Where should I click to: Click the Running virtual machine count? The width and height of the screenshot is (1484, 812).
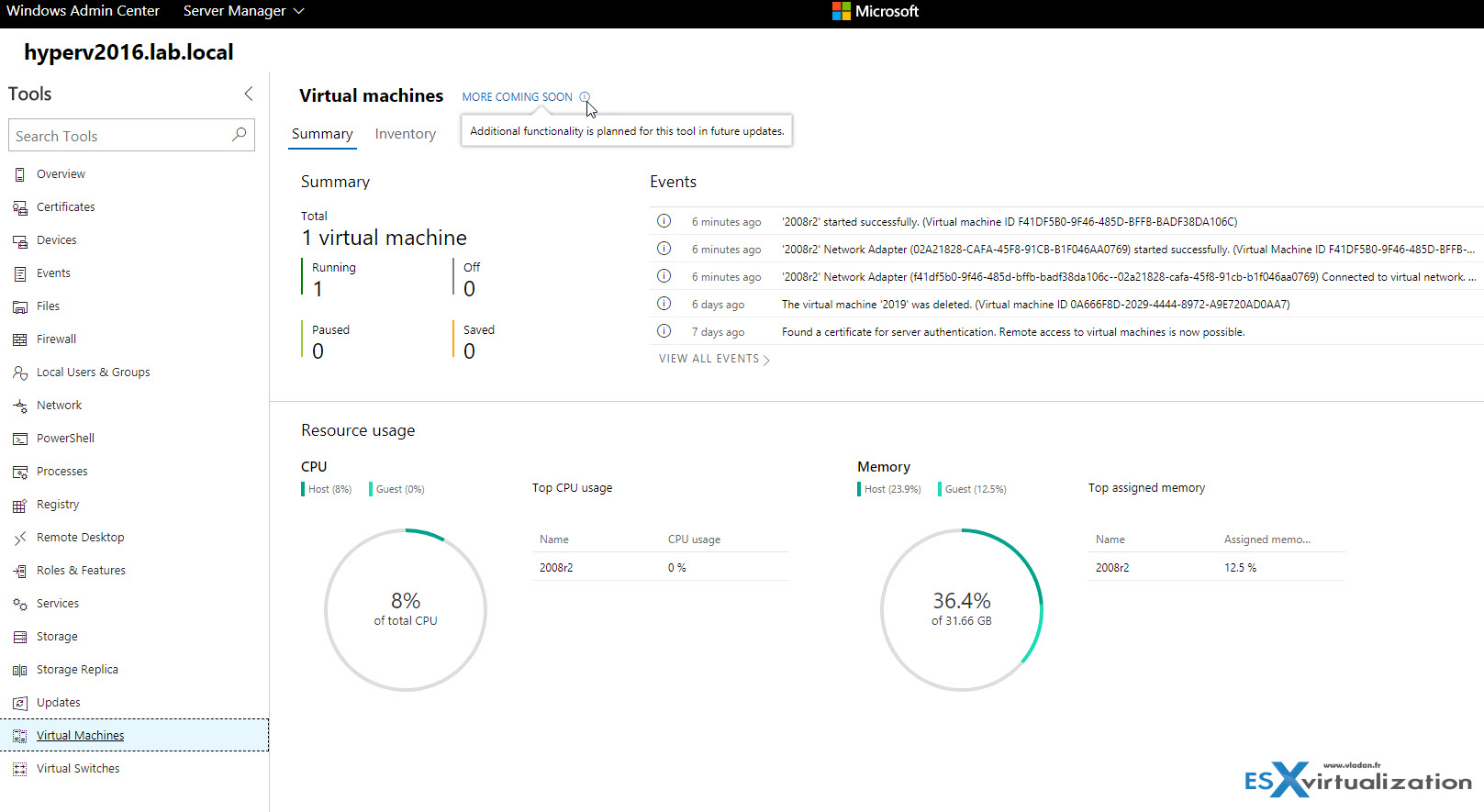pos(318,289)
